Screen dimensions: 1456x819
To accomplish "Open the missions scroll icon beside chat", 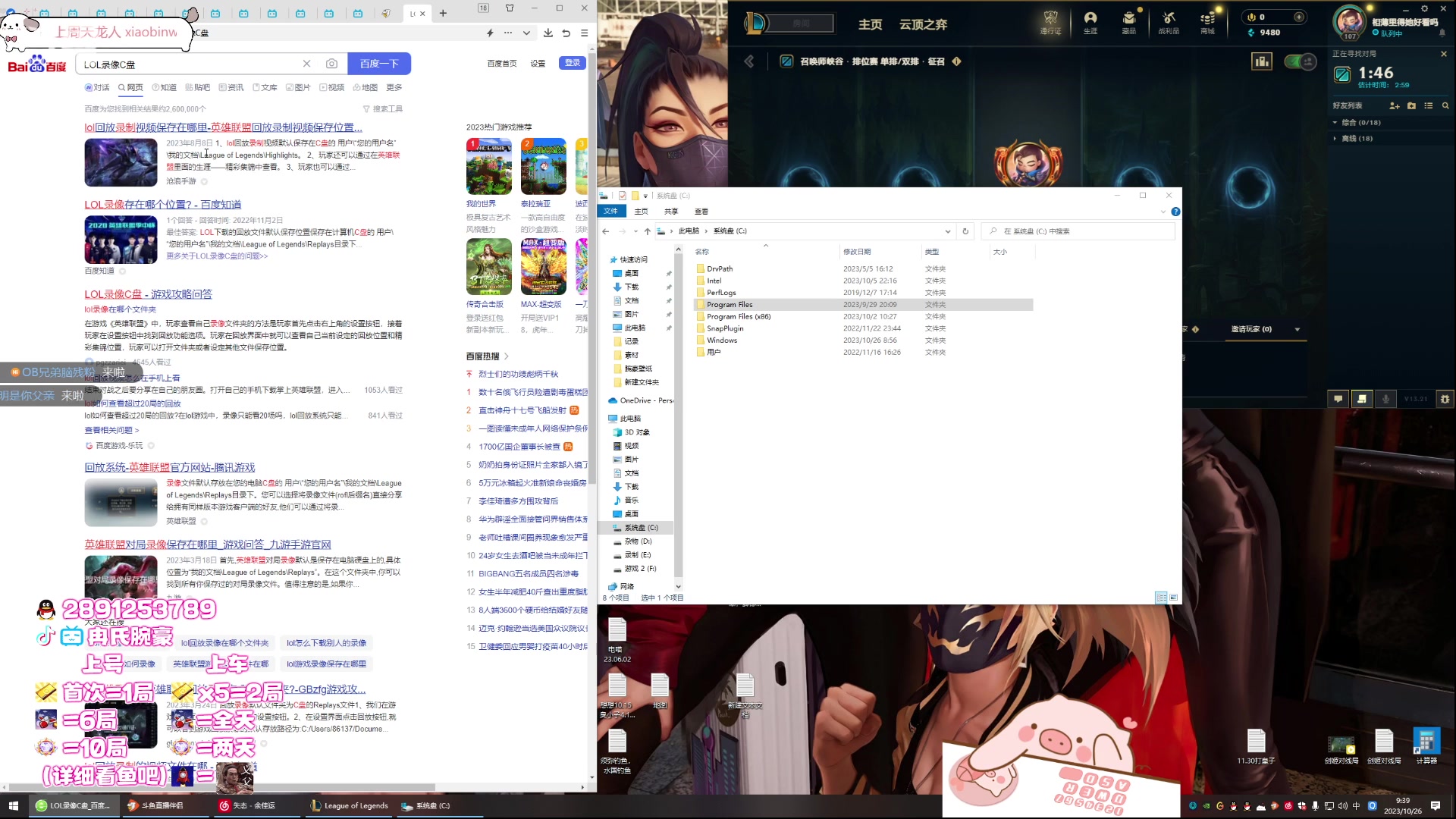I will pyautogui.click(x=1362, y=399).
